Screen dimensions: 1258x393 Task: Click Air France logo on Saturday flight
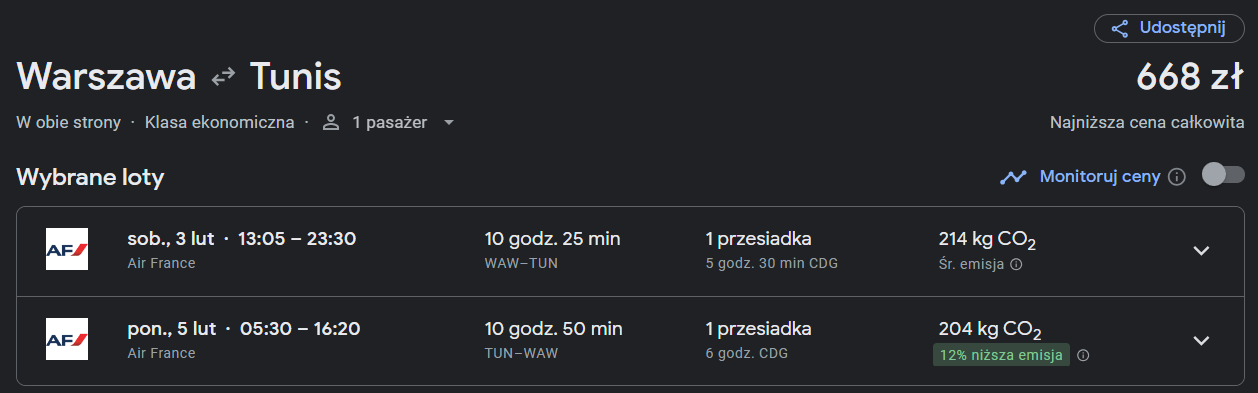67,250
